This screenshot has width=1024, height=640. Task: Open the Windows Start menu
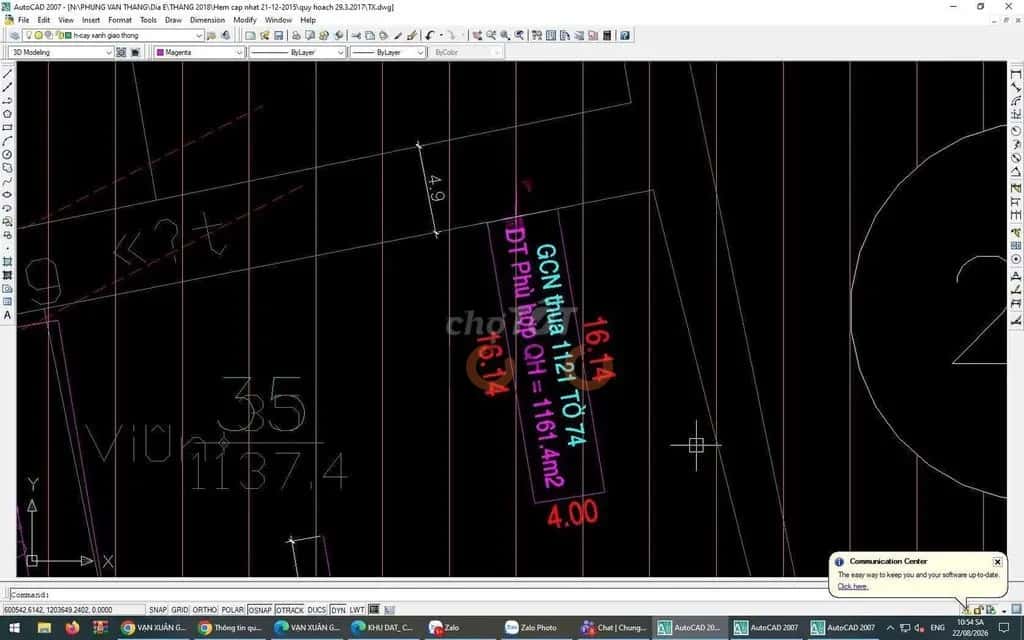(14, 628)
